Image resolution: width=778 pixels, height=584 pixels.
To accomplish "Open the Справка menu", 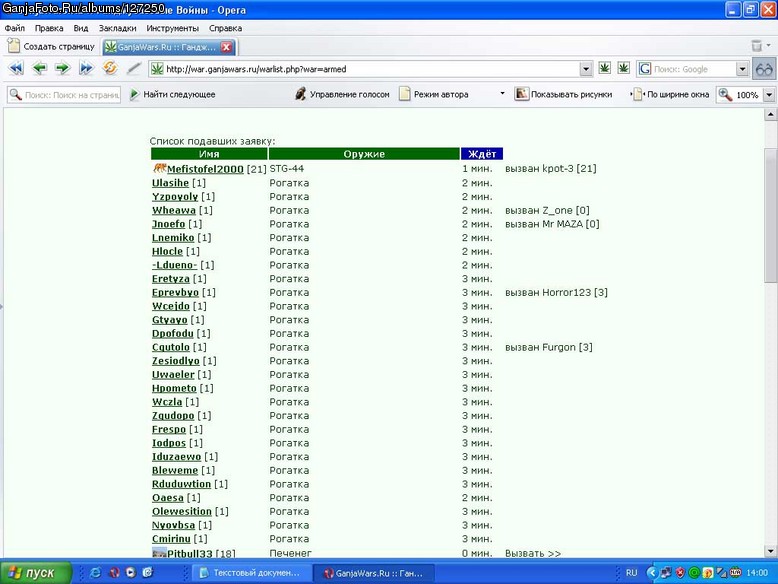I will tap(225, 28).
